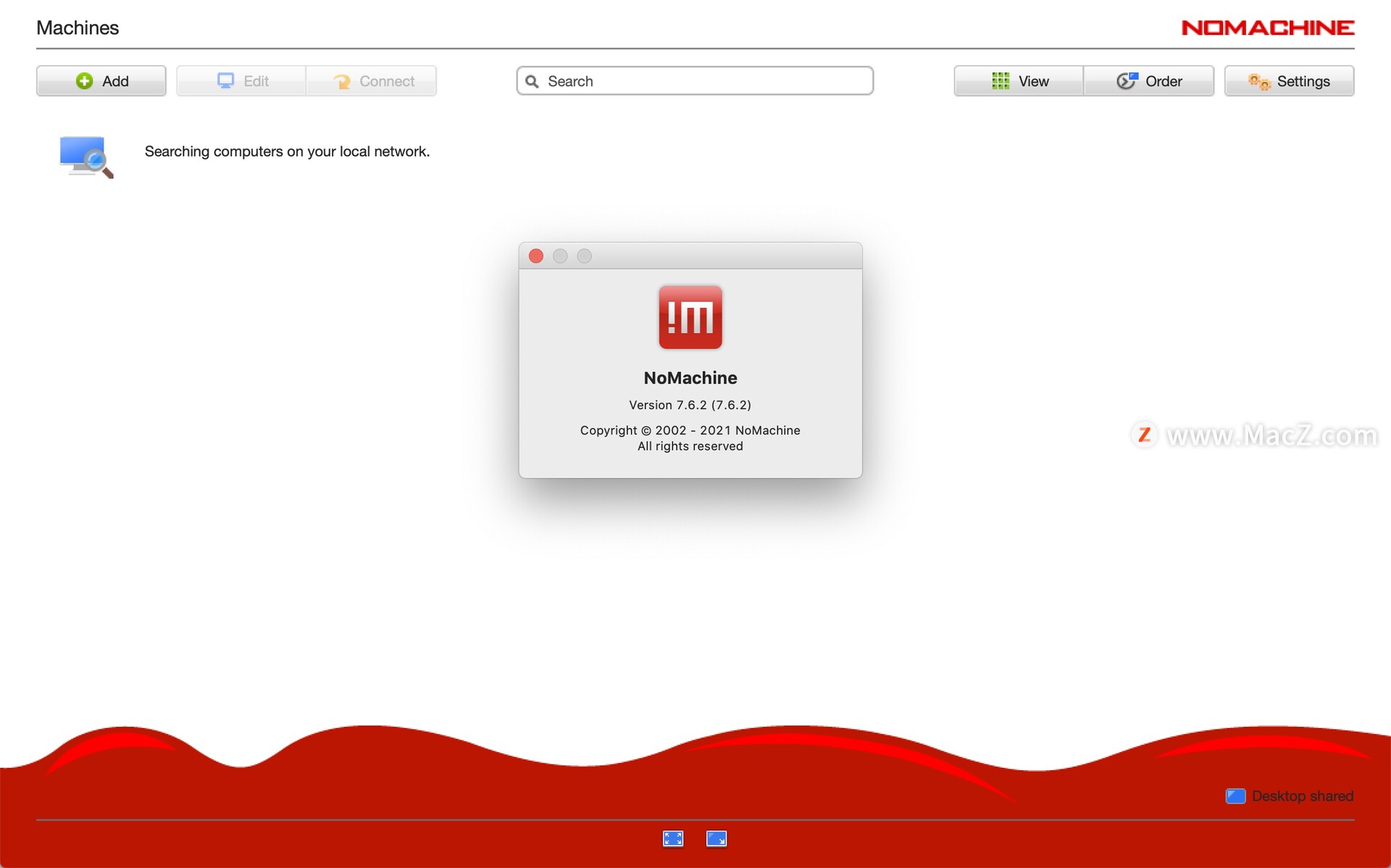Click the bottom-left screen thumbnail
This screenshot has height=868, width=1391.
click(x=672, y=839)
